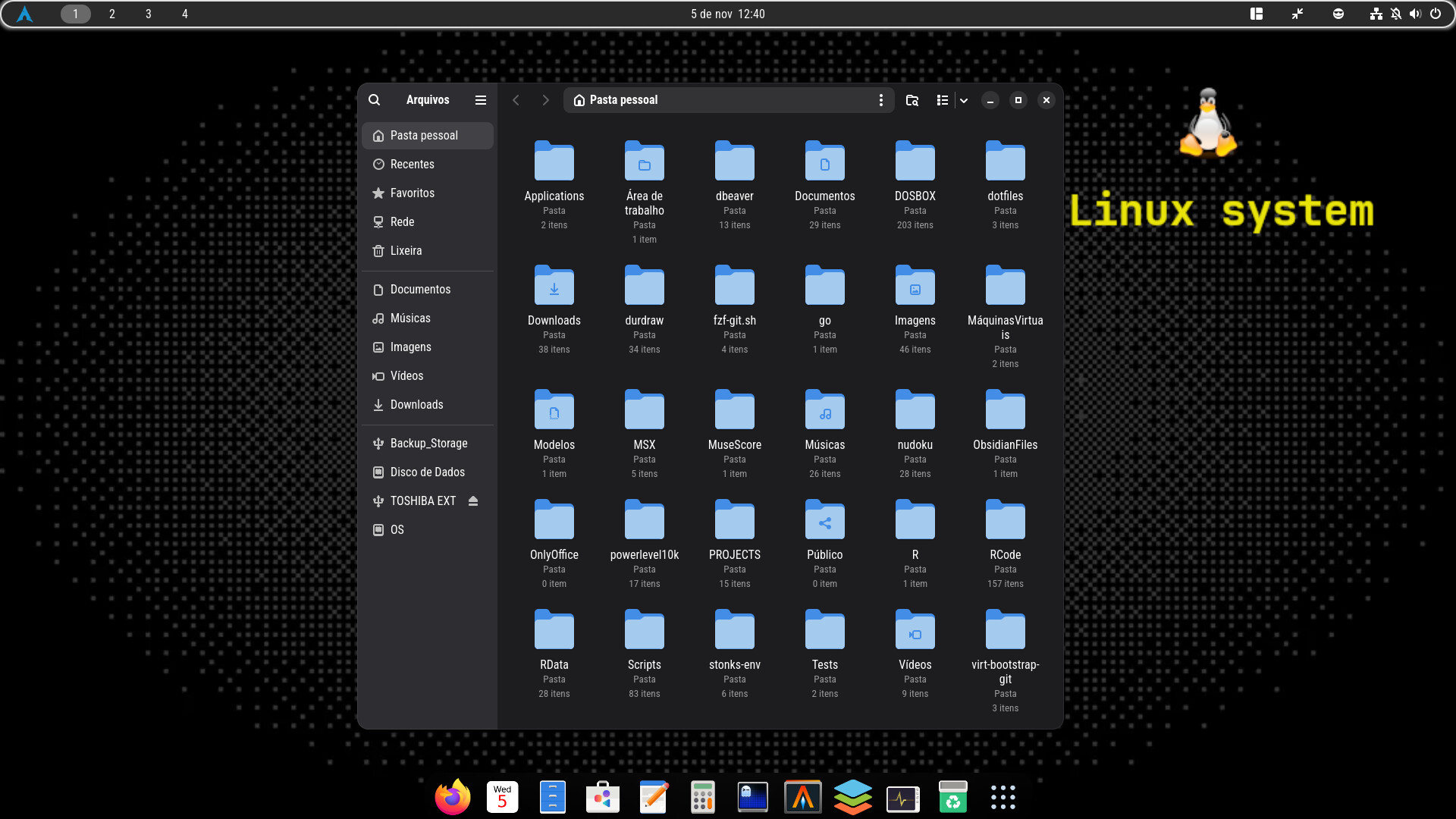Select Recentes in the sidebar

click(x=412, y=165)
